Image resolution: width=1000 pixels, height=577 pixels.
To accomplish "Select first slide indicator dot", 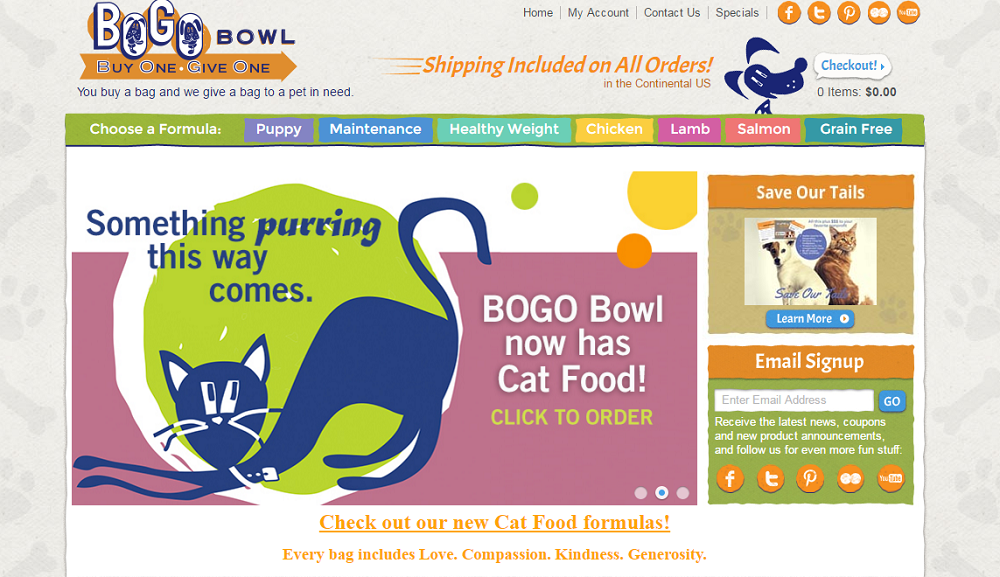I will tap(641, 493).
